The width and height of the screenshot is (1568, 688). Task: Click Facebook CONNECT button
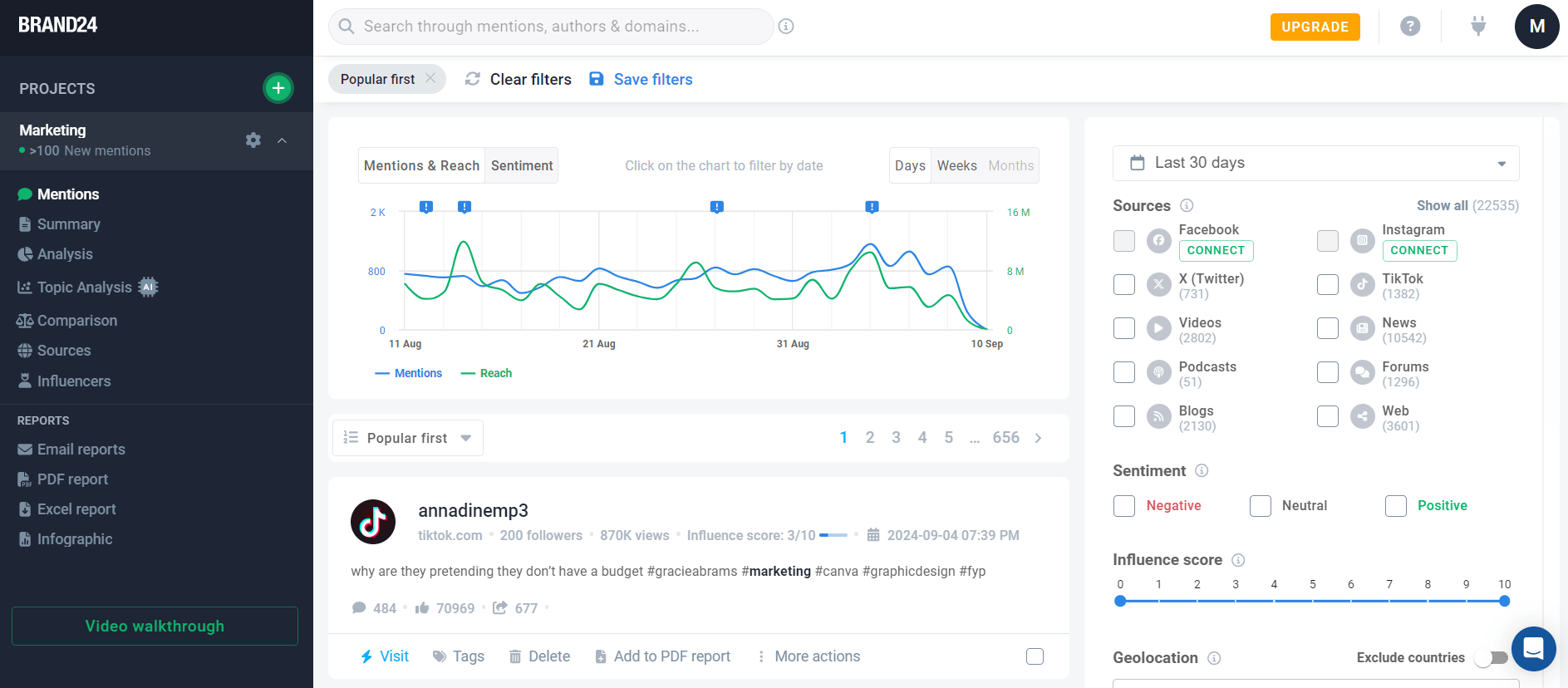point(1216,250)
